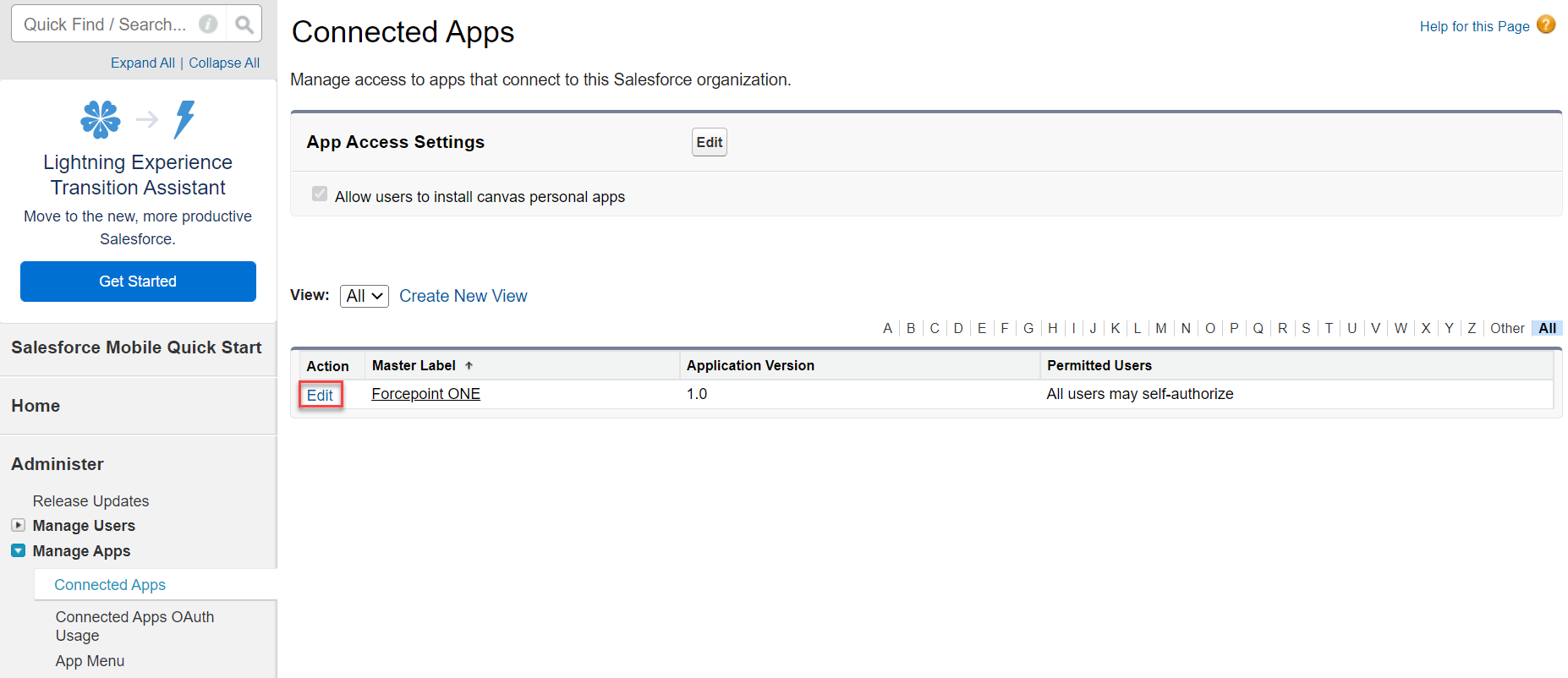1568x678 pixels.
Task: Click the Get Started button
Action: tap(138, 282)
